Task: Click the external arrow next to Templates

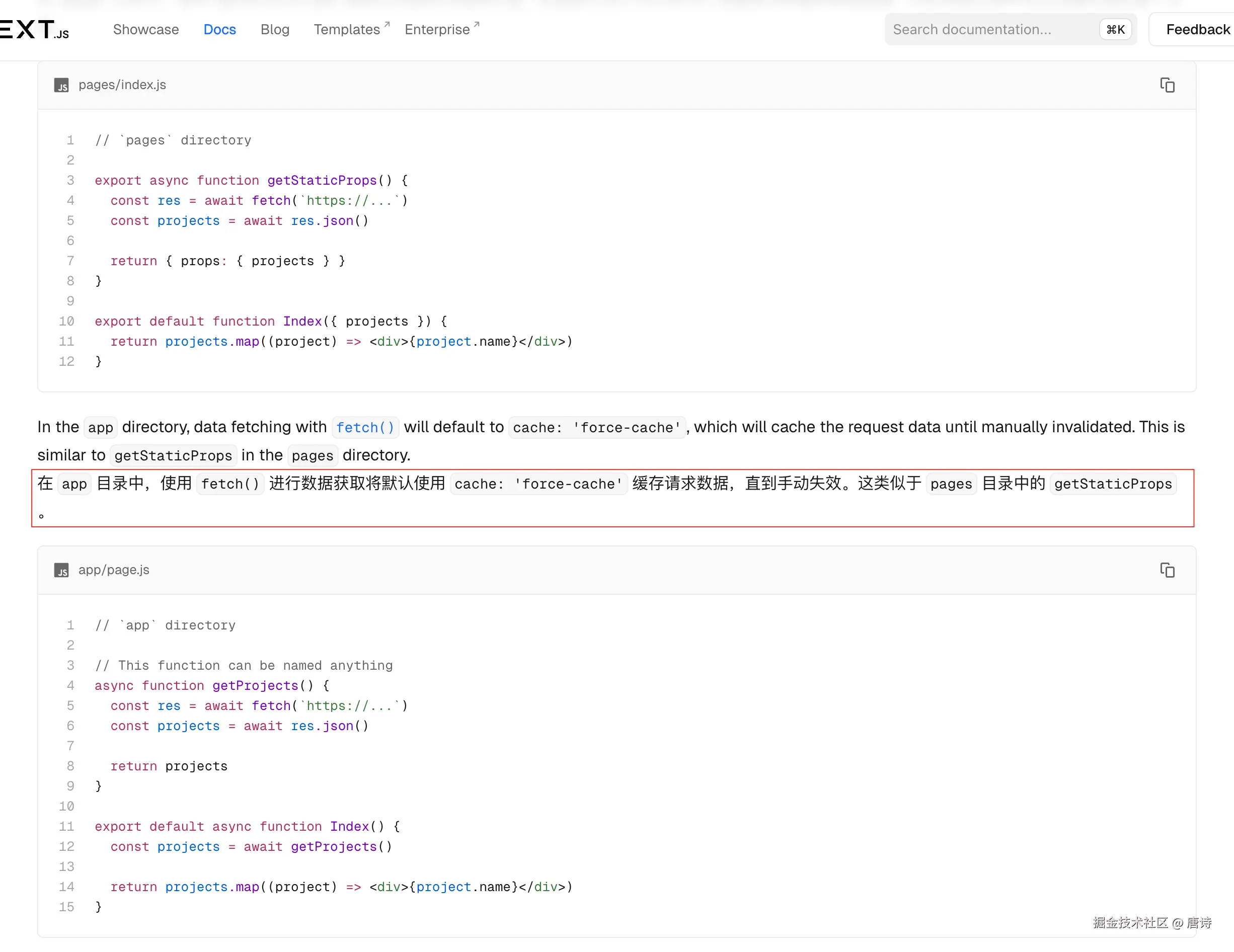Action: [387, 24]
